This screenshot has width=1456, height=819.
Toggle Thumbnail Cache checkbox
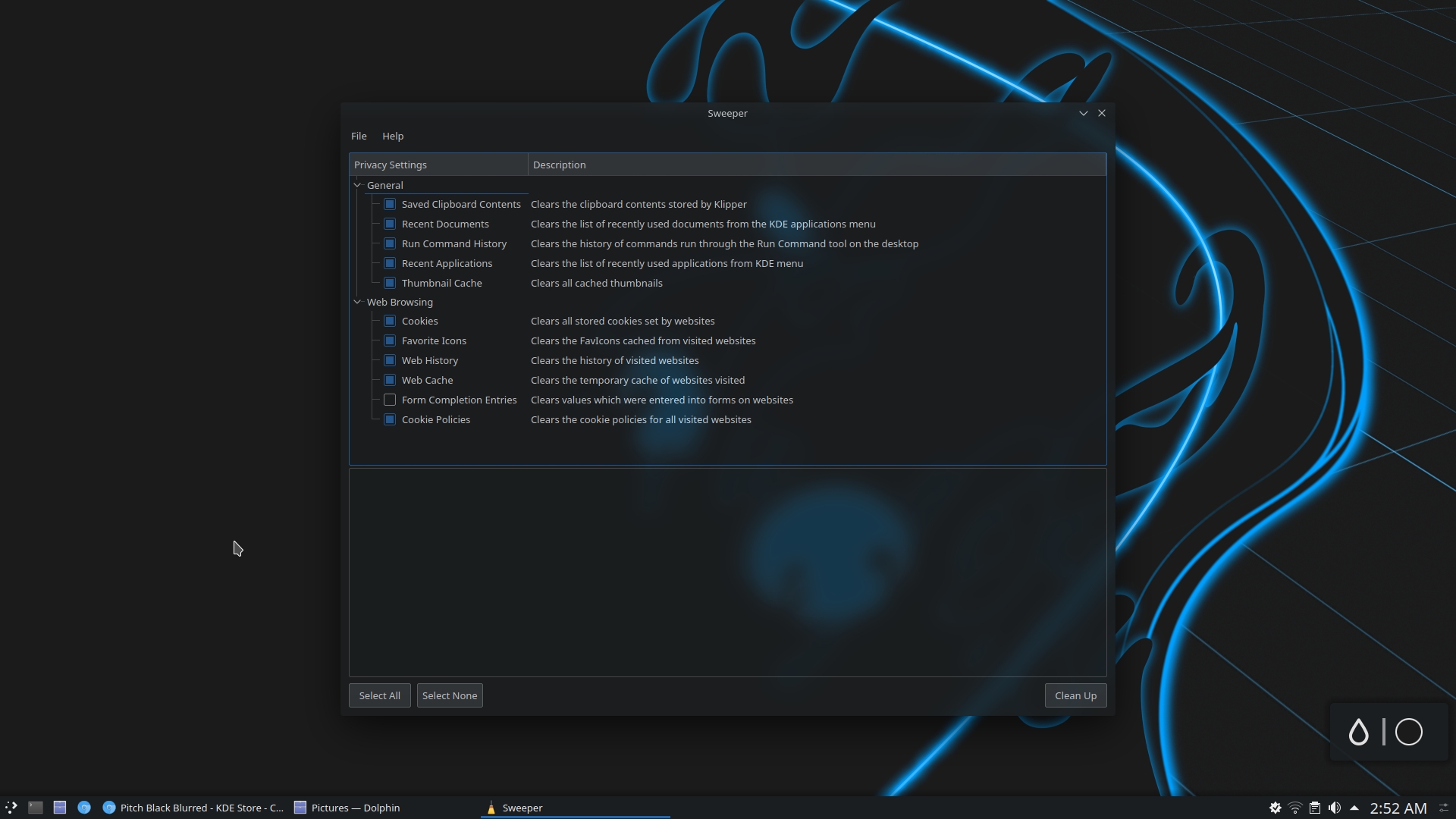[x=390, y=283]
